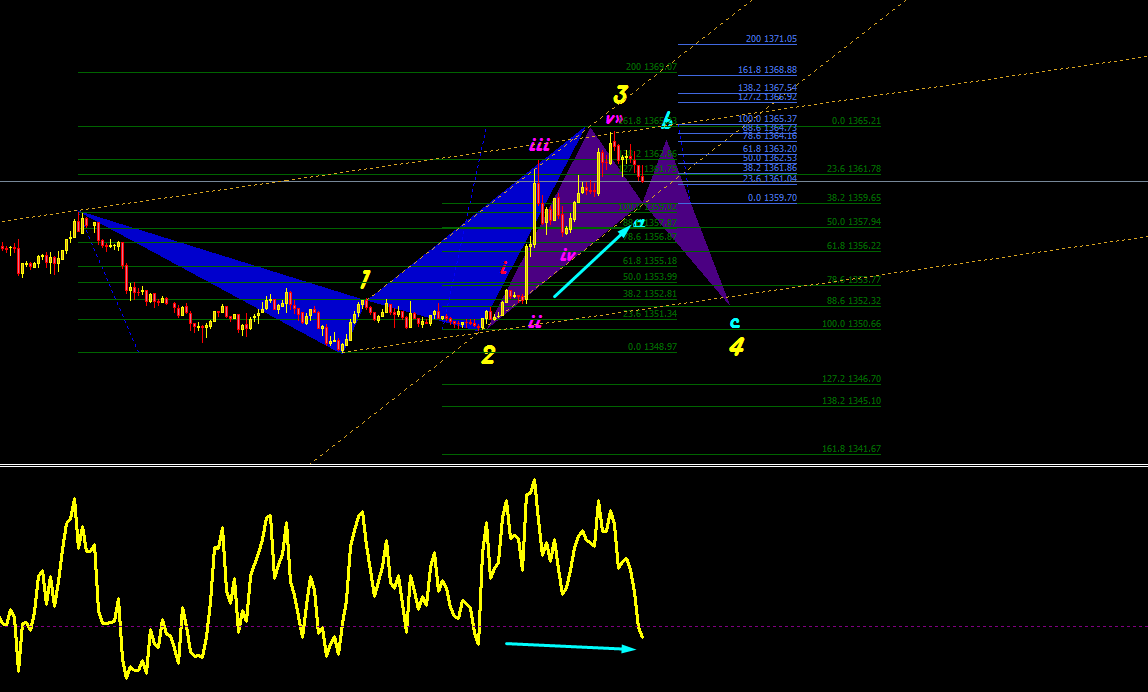
Task: Click the cyan 'c' wave label
Action: coord(735,322)
